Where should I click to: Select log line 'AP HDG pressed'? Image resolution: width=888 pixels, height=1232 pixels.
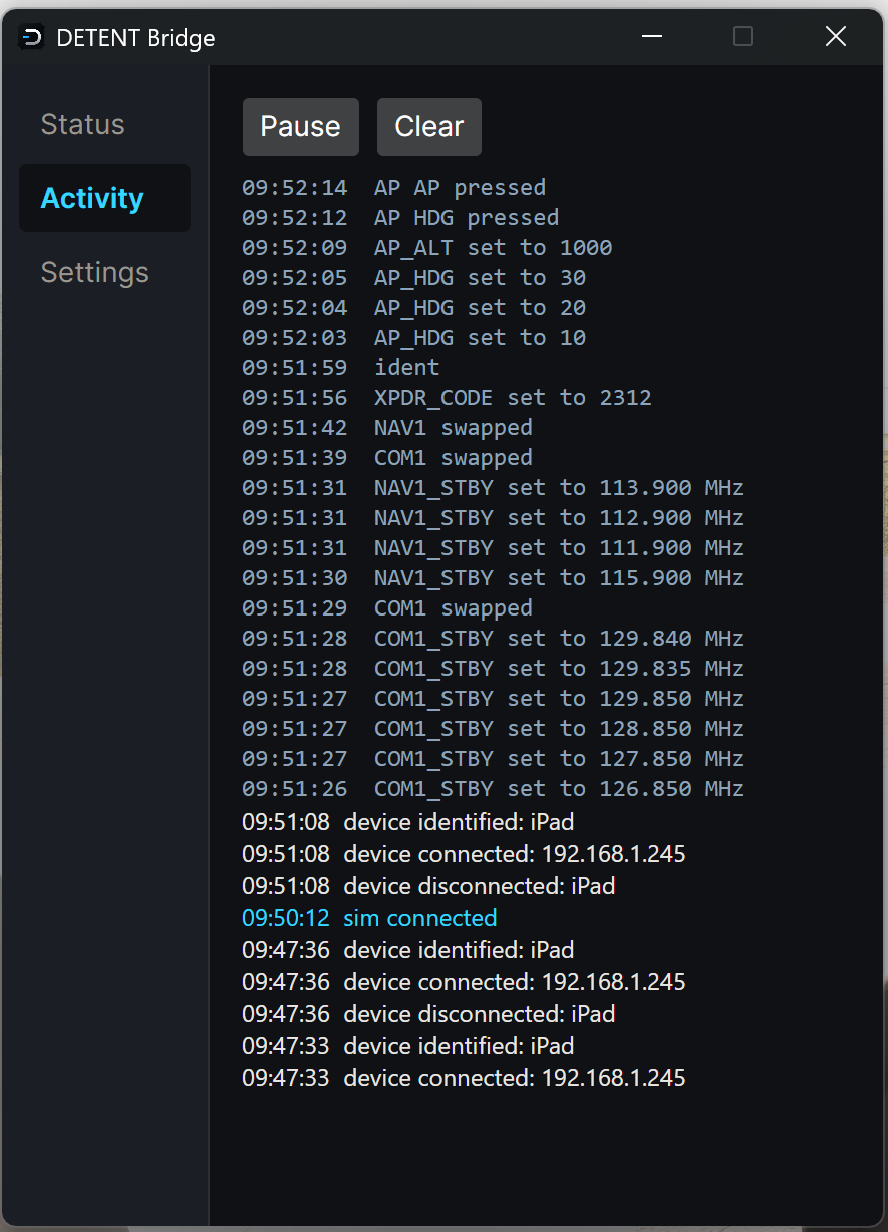coord(400,217)
